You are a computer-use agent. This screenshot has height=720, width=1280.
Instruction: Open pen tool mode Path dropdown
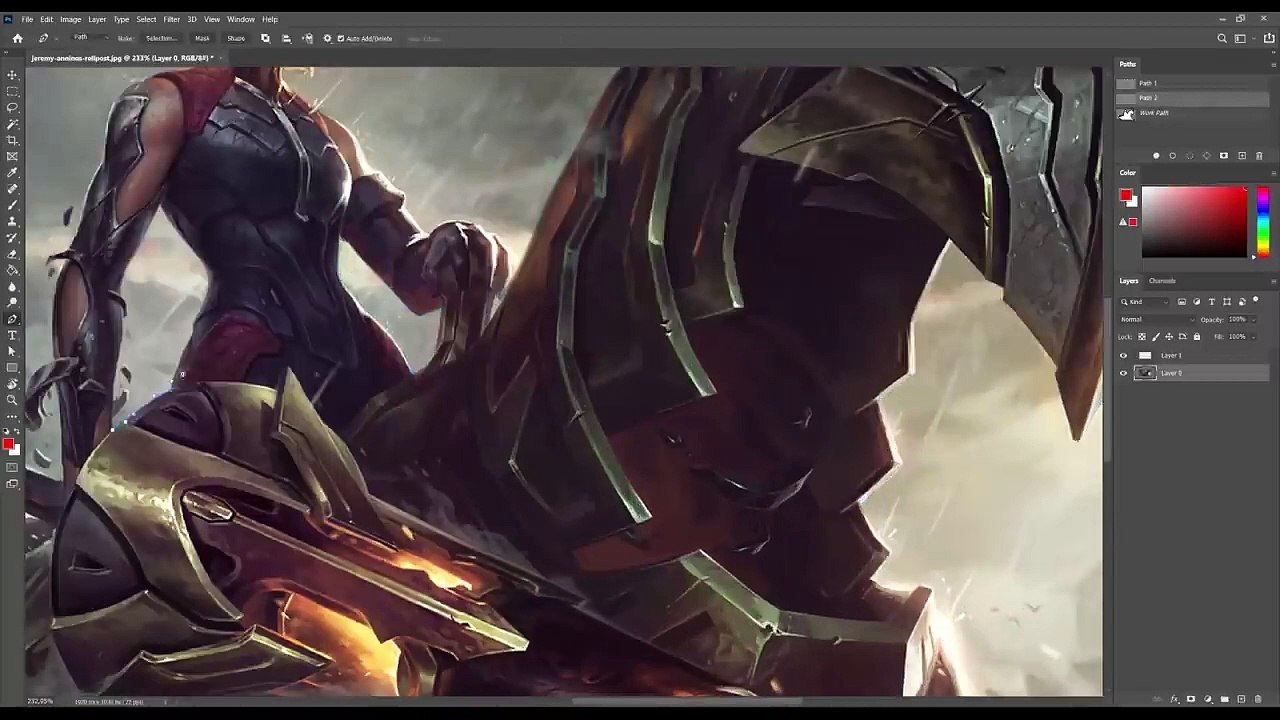click(x=90, y=38)
